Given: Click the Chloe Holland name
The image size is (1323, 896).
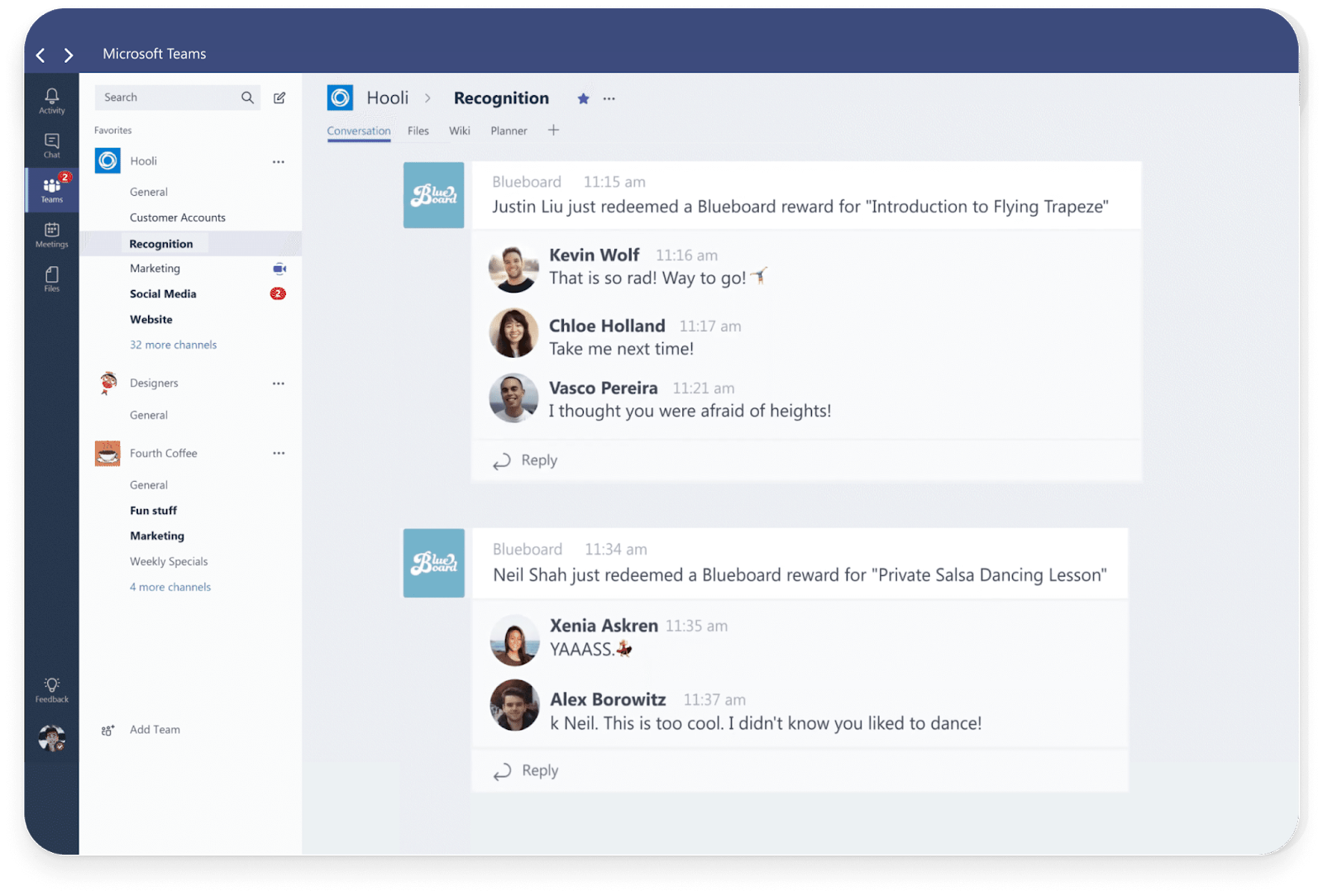Looking at the screenshot, I should pos(607,326).
